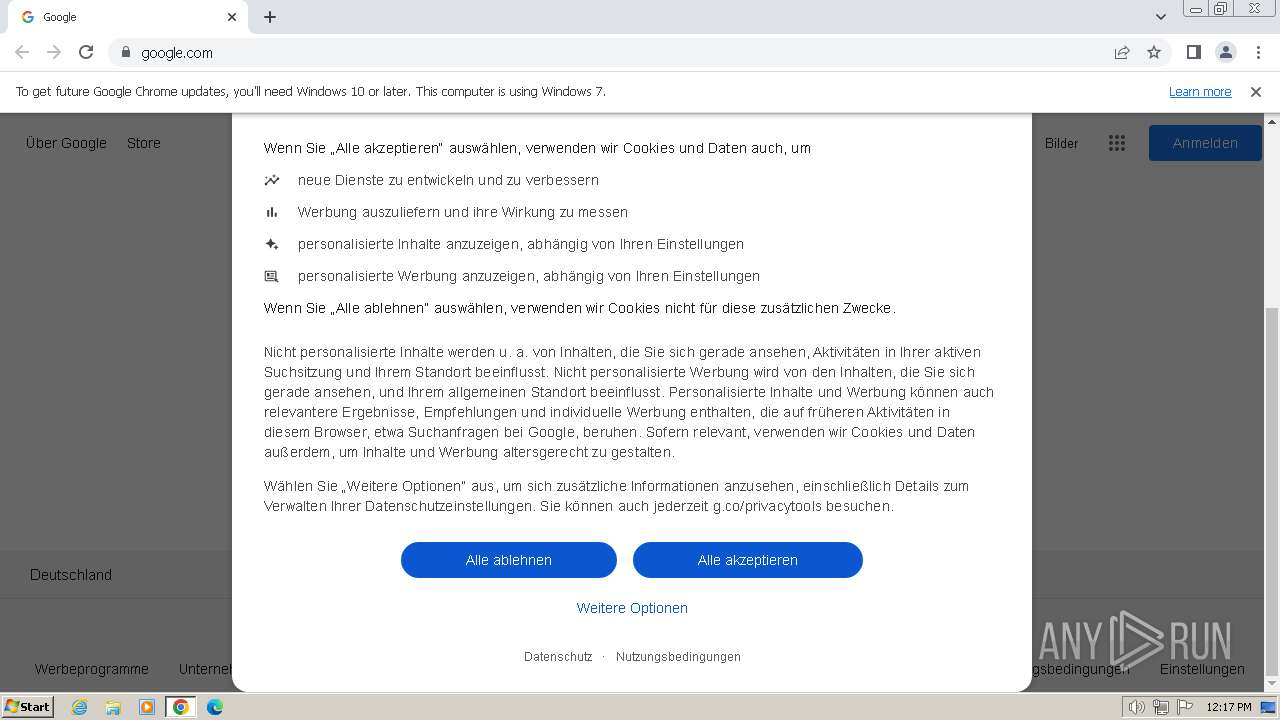The width and height of the screenshot is (1280, 720).
Task: Open the Chrome three-dot menu
Action: (x=1258, y=52)
